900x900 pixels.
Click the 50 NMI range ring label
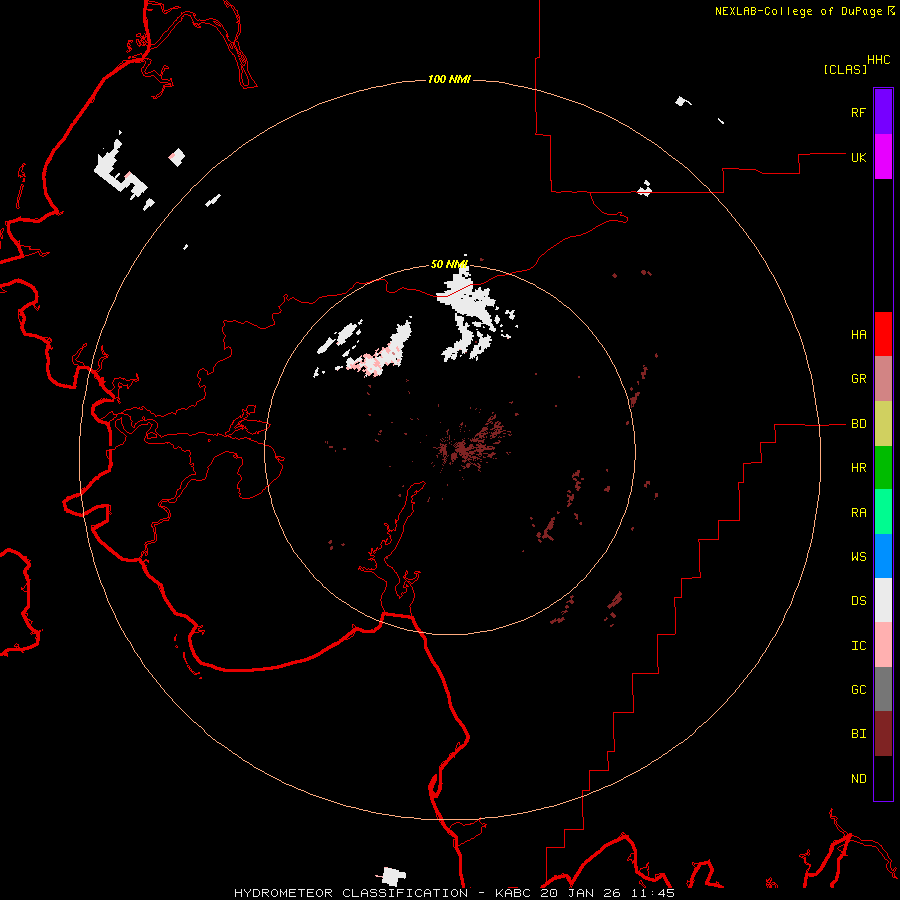(449, 264)
